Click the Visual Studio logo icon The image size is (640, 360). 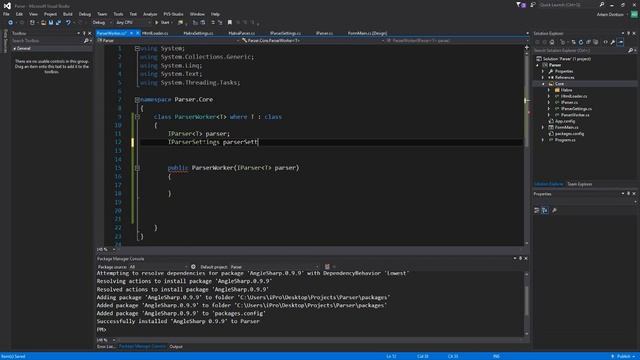tap(7, 6)
